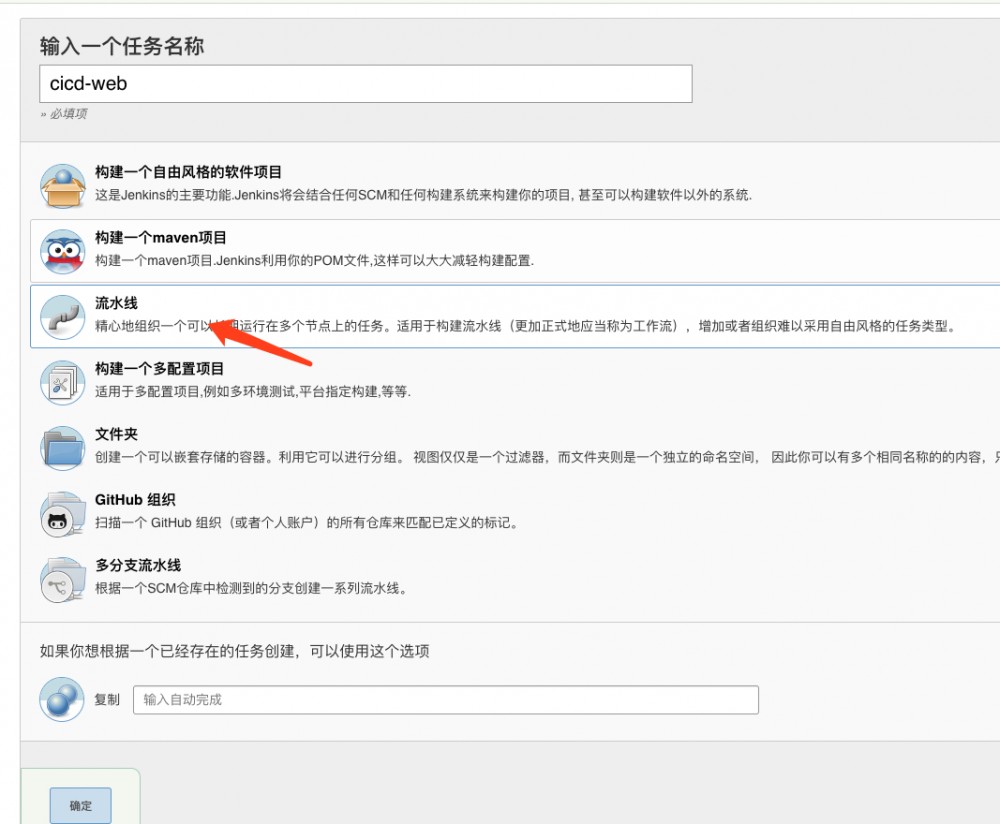Click the multi-configuration project icon
The height and width of the screenshot is (824, 1000).
(x=62, y=383)
